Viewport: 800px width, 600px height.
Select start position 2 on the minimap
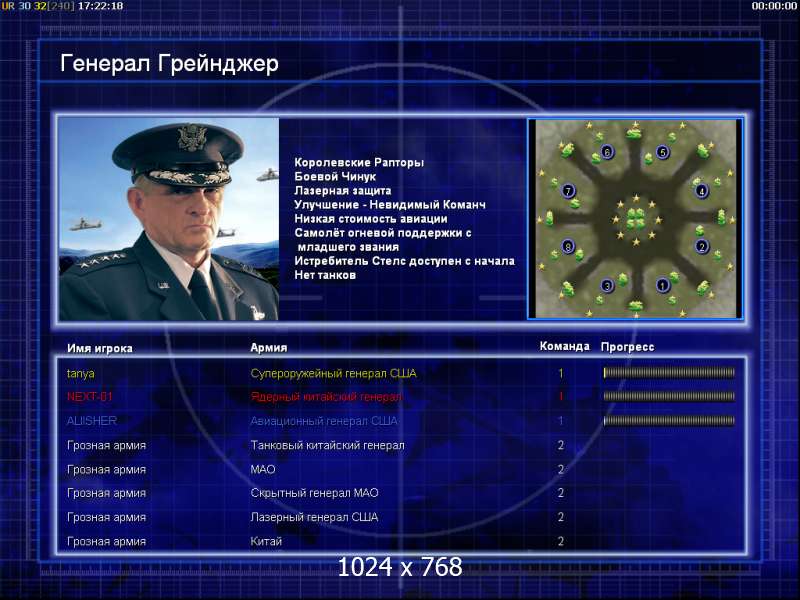point(702,246)
